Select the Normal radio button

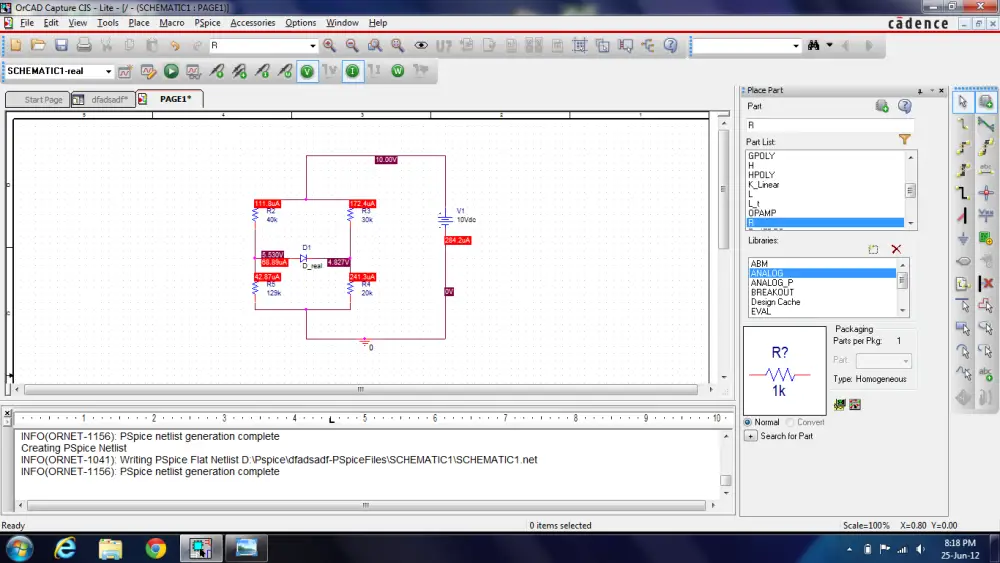[x=747, y=422]
